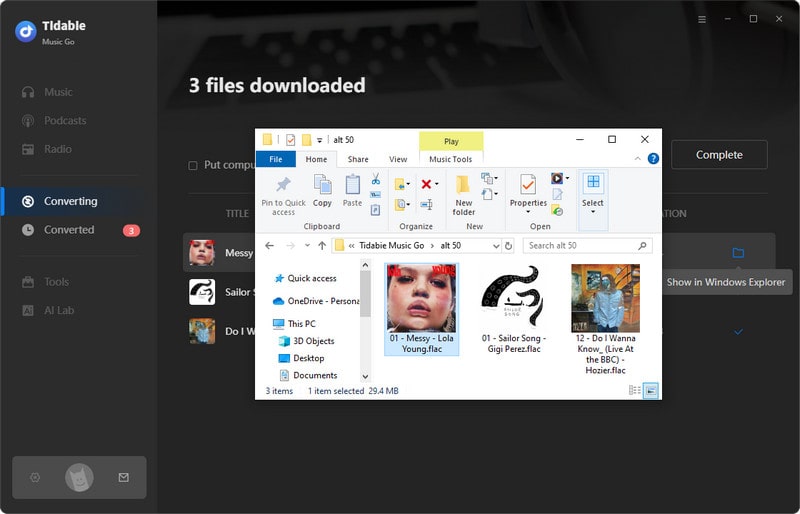Expand the address bar history dropdown
Screen dimensions: 800x514
coord(495,246)
